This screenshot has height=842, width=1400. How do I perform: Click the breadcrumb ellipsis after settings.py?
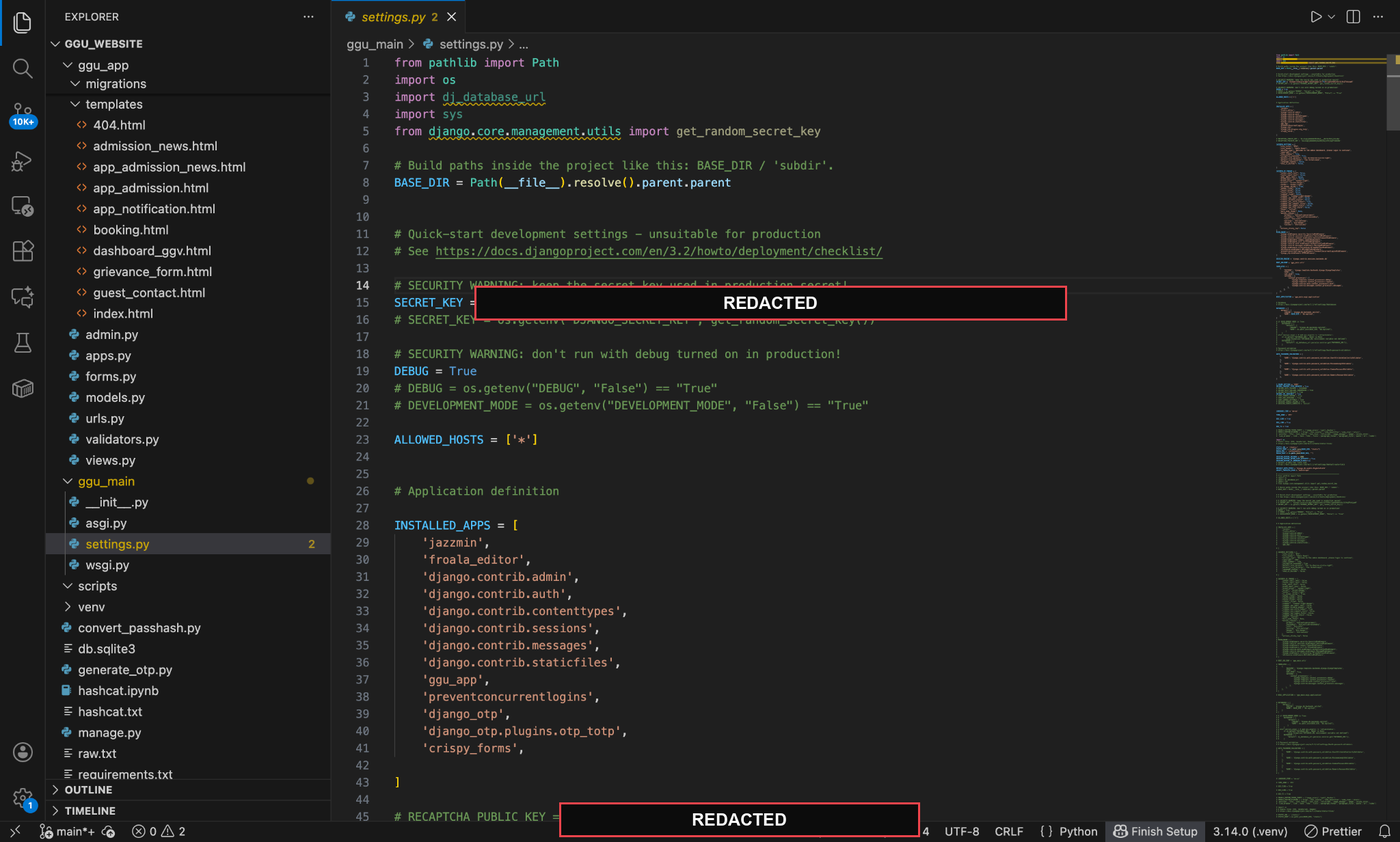click(x=523, y=44)
